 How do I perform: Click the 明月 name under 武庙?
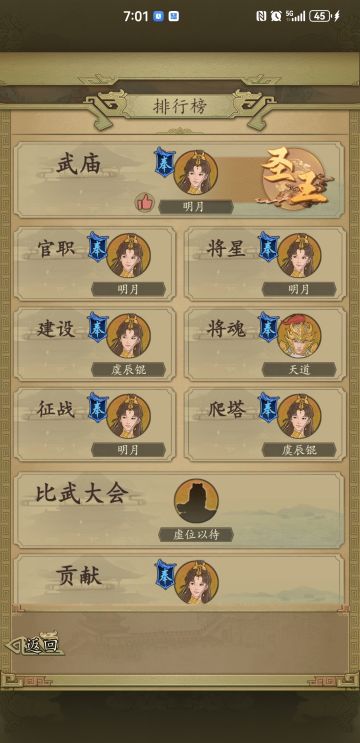(196, 207)
